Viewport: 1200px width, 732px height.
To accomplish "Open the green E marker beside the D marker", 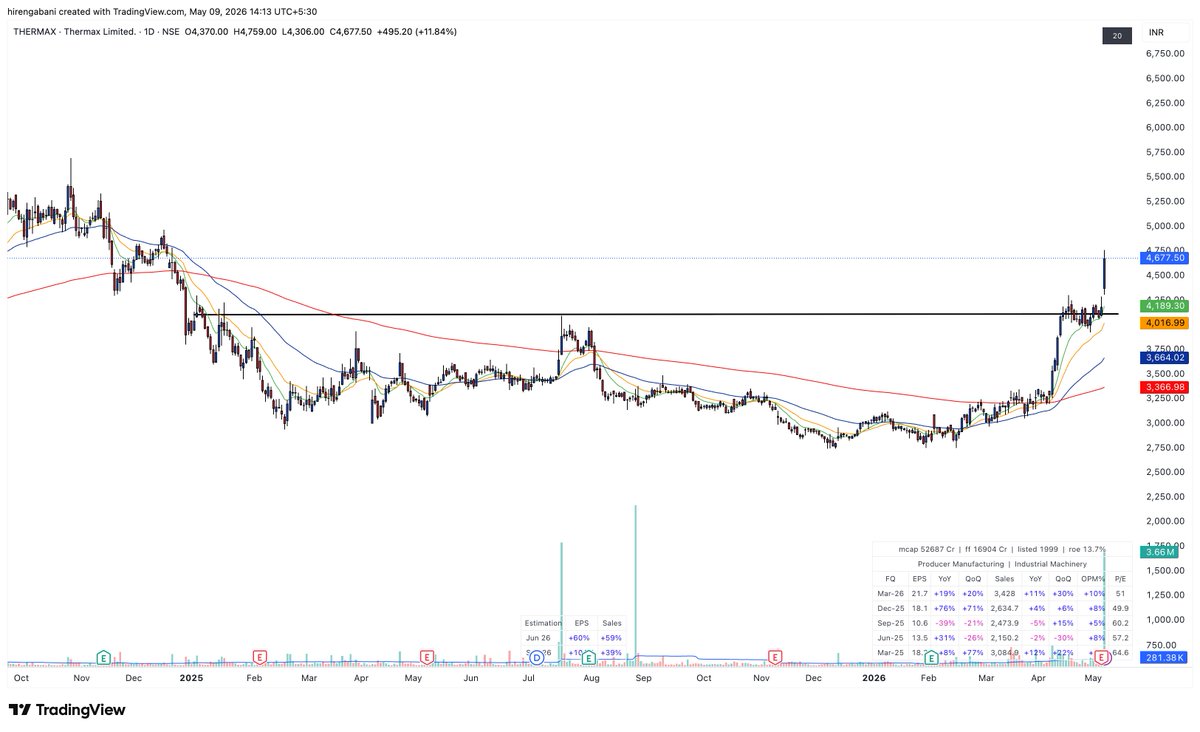I will [589, 657].
